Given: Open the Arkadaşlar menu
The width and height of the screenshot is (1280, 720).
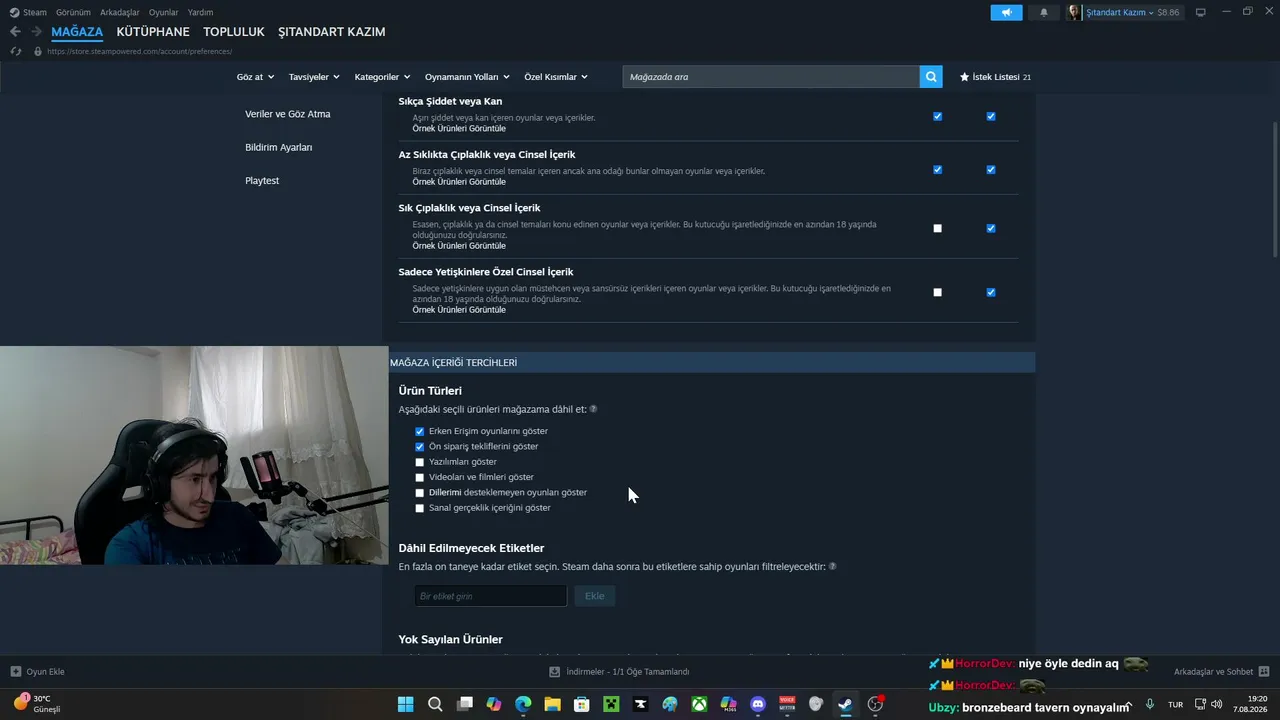Looking at the screenshot, I should pos(120,12).
